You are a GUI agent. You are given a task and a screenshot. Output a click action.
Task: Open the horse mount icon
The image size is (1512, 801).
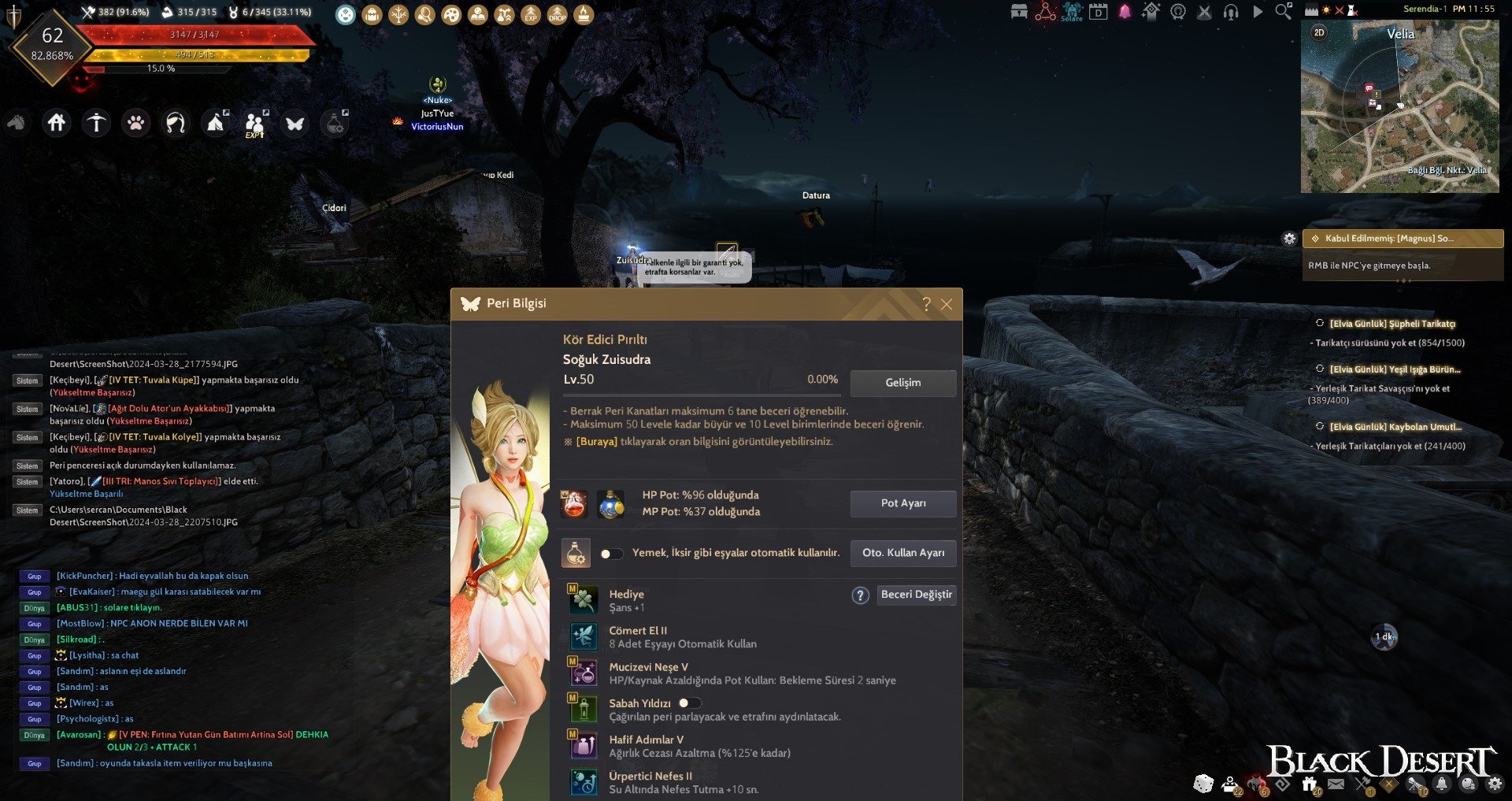[x=17, y=123]
